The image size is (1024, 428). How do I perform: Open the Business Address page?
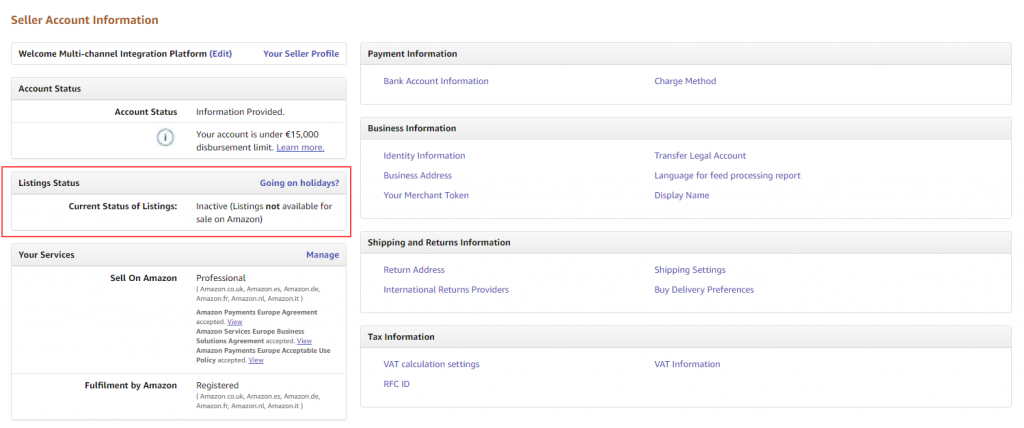(417, 175)
